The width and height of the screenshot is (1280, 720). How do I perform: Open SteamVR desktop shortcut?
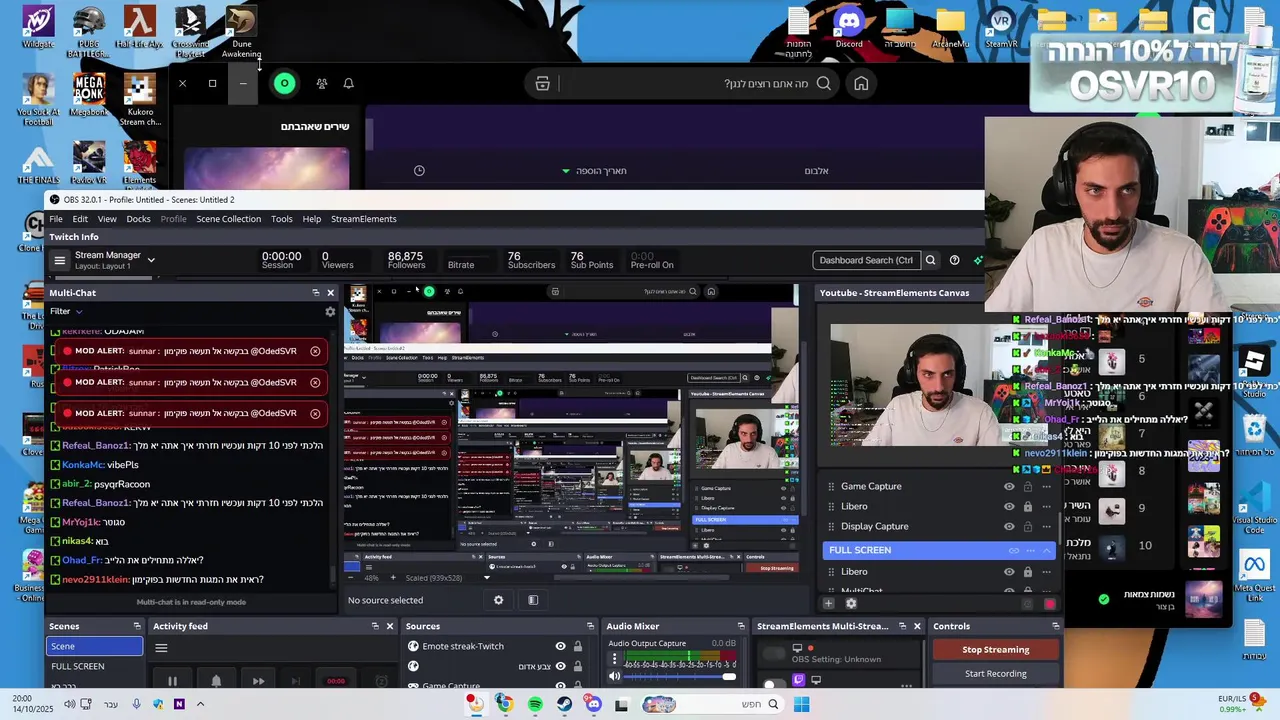pos(1001,27)
